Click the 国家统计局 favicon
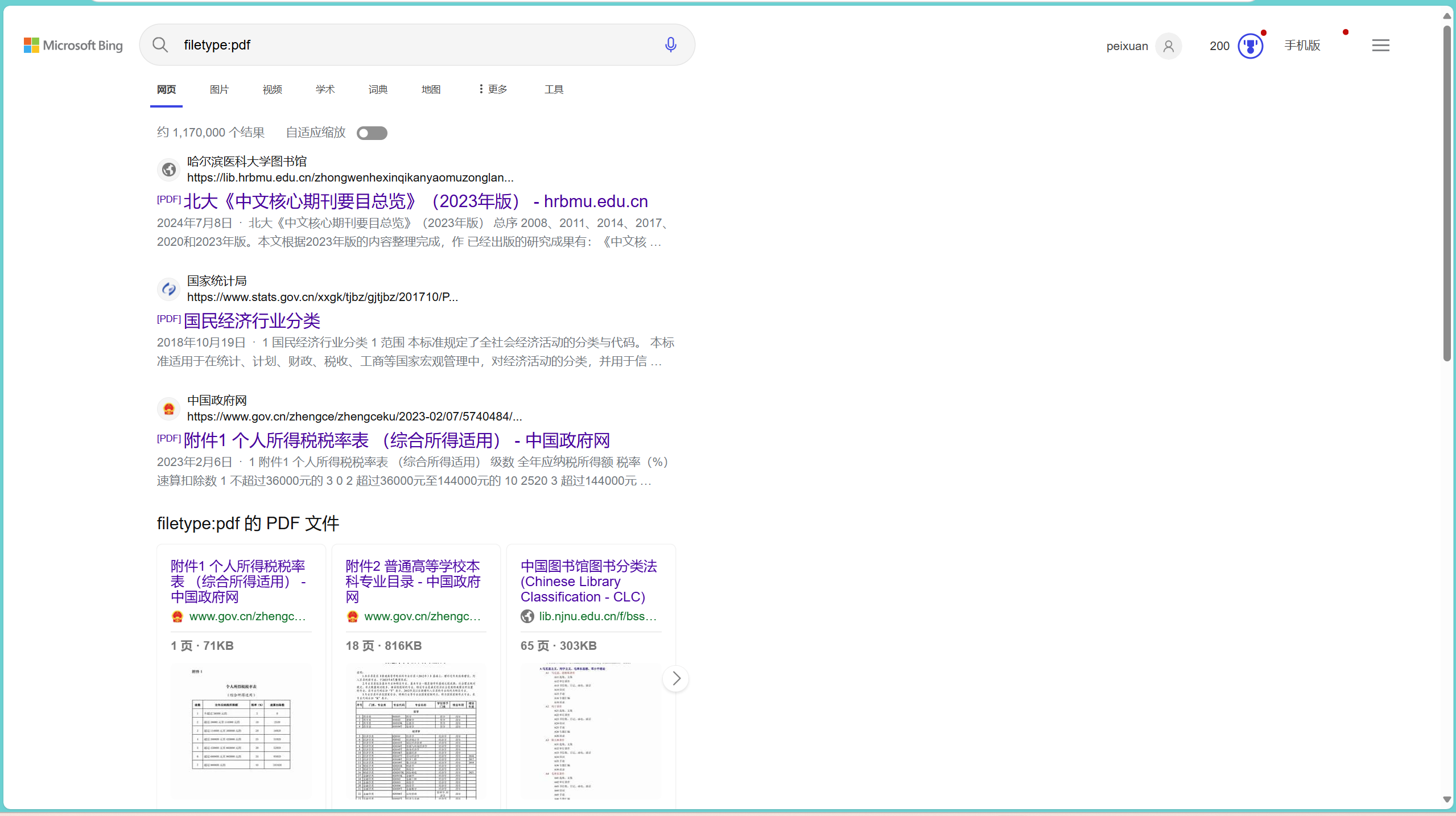 [x=168, y=289]
